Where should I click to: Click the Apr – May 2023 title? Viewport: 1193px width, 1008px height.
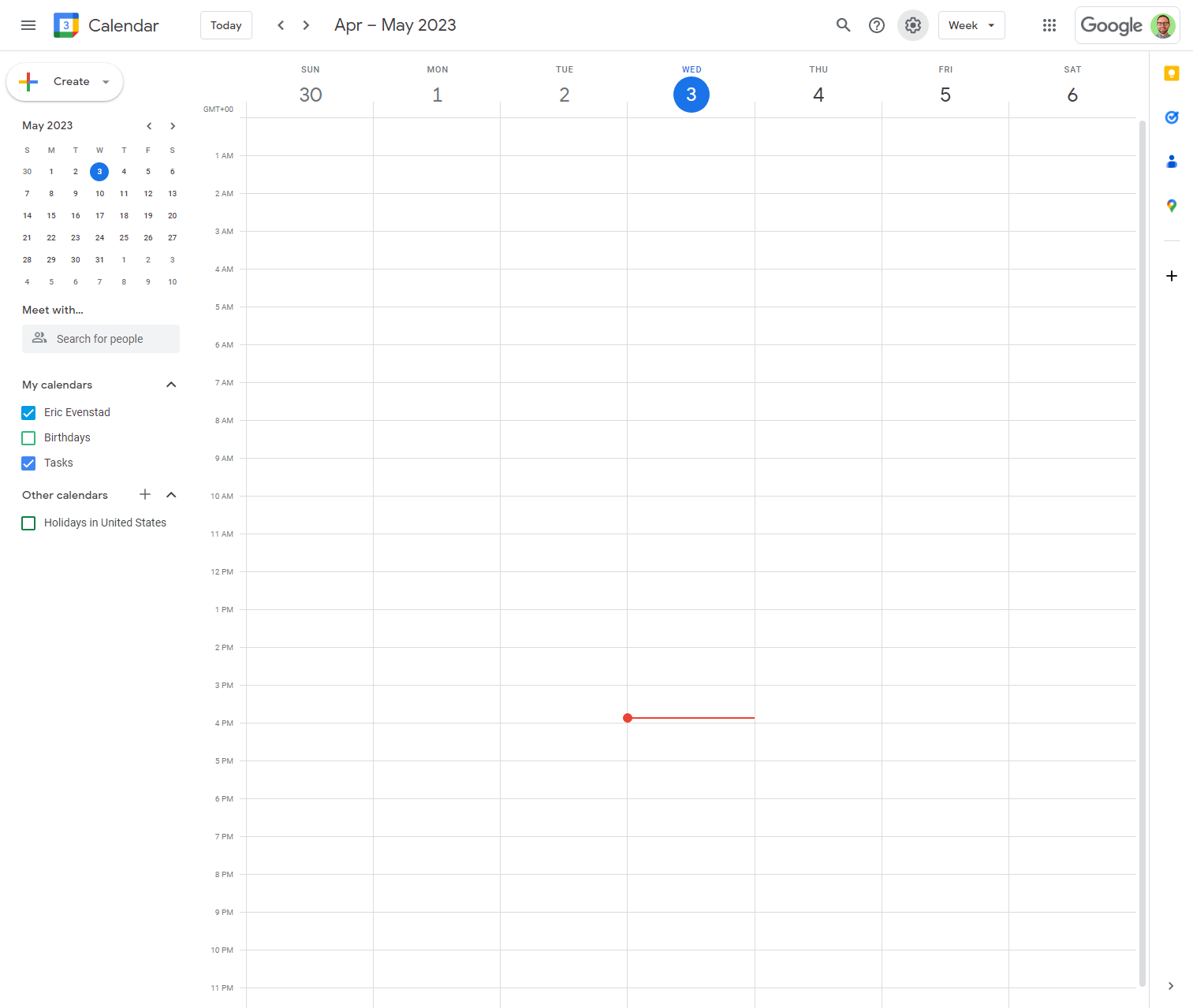tap(395, 25)
